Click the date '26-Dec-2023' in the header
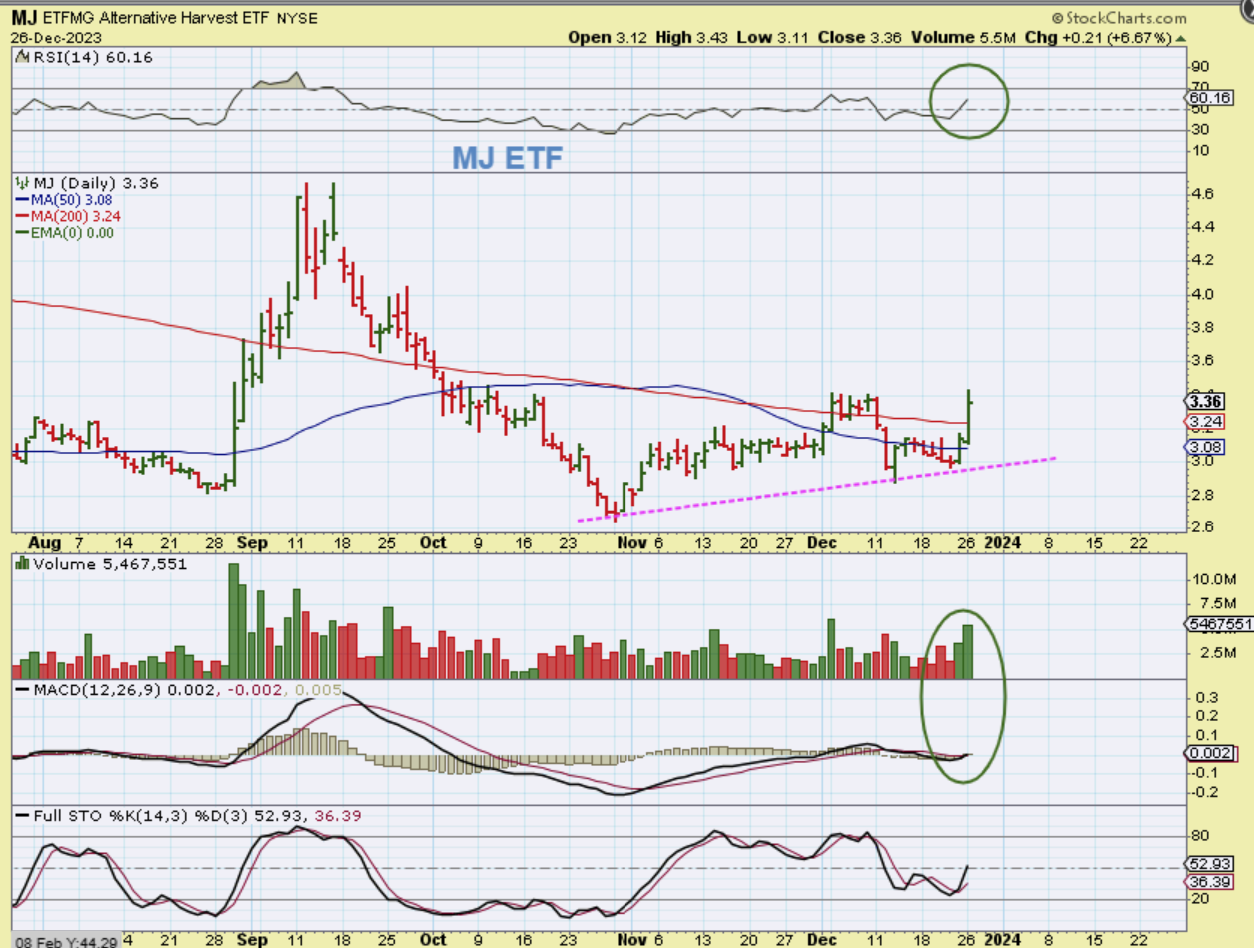This screenshot has height=948, width=1254. tap(55, 37)
